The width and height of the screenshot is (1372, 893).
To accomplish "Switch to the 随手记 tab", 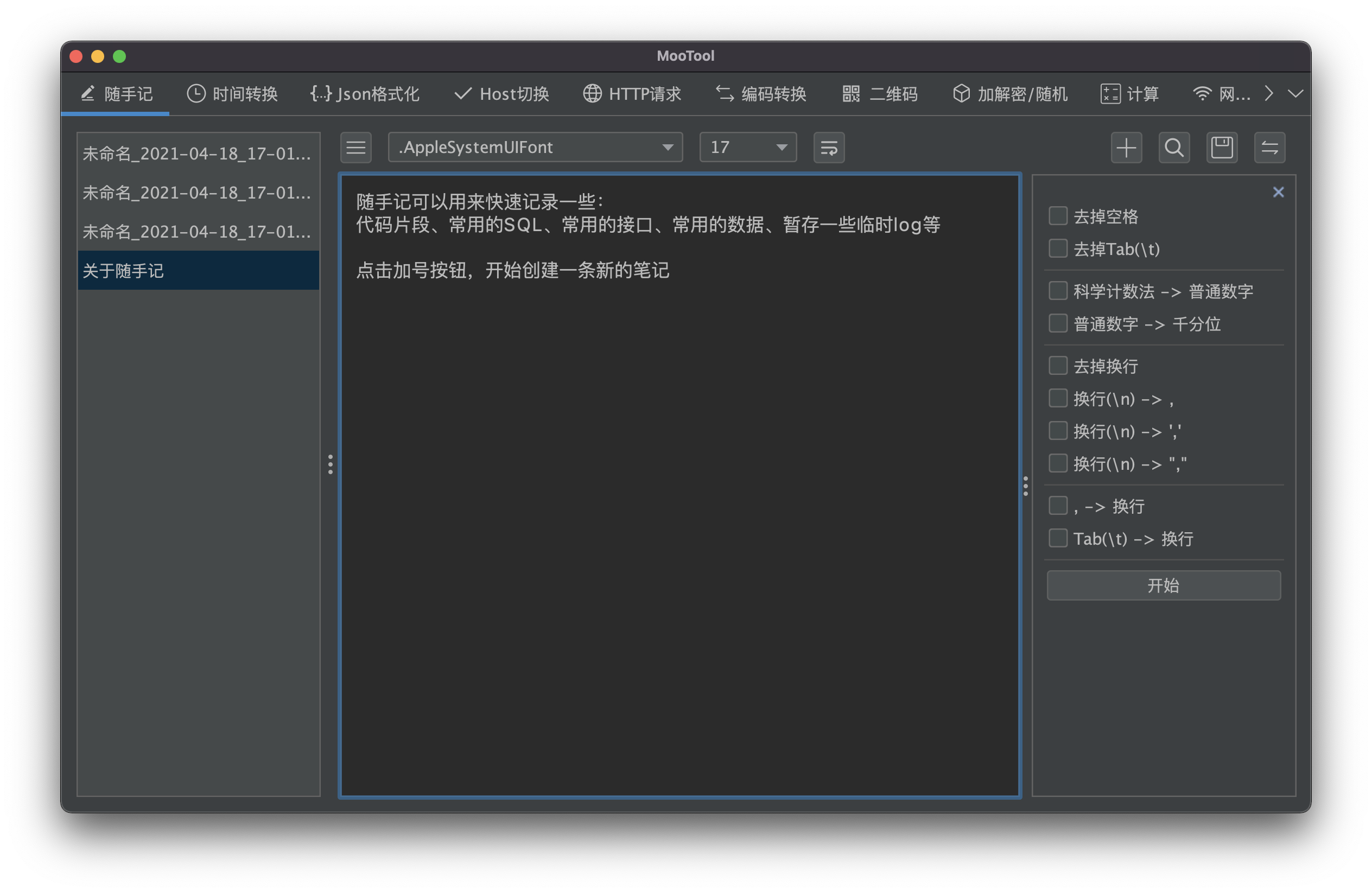I will (115, 93).
